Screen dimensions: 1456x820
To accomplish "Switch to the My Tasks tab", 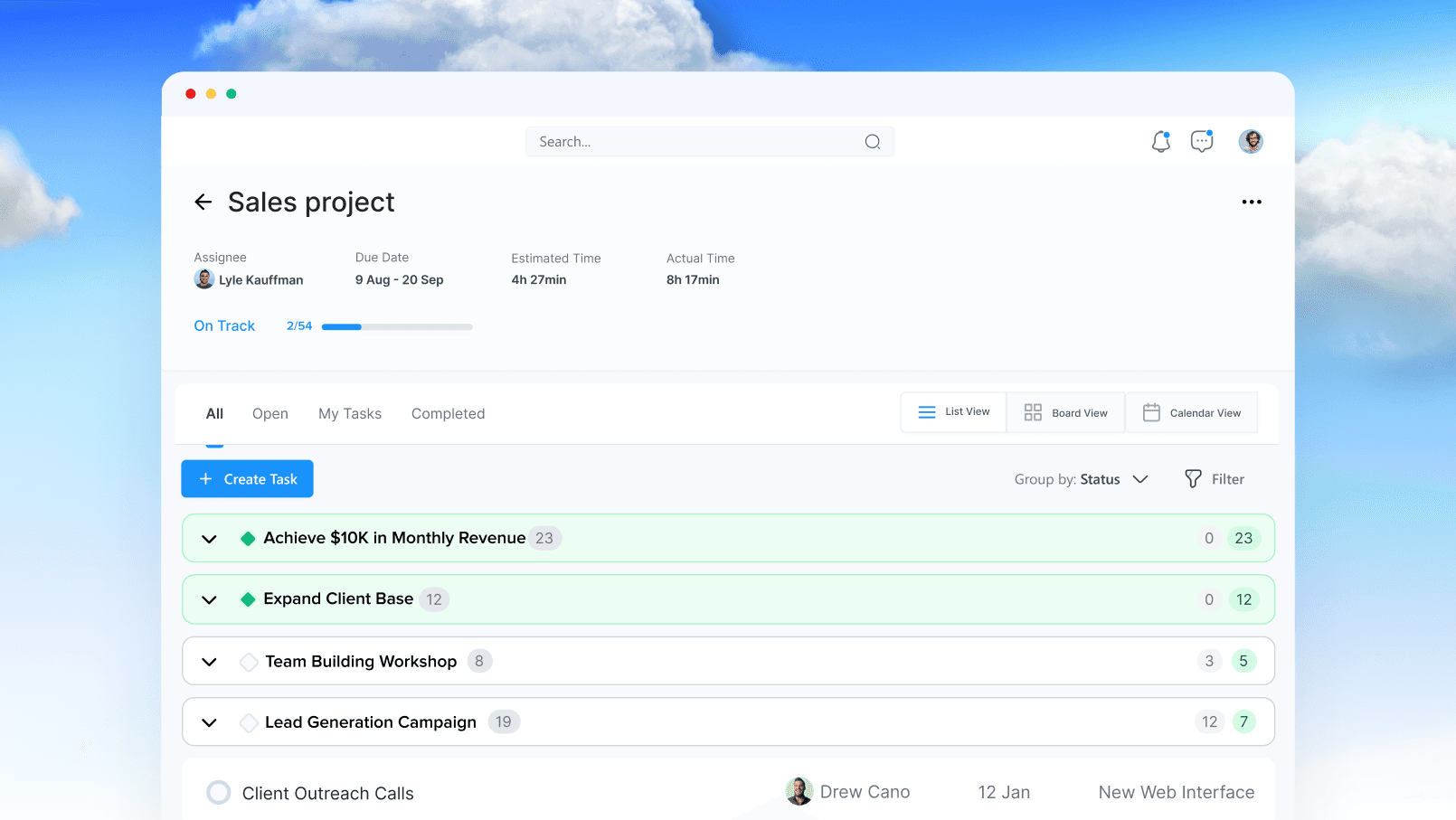I will pyautogui.click(x=350, y=413).
